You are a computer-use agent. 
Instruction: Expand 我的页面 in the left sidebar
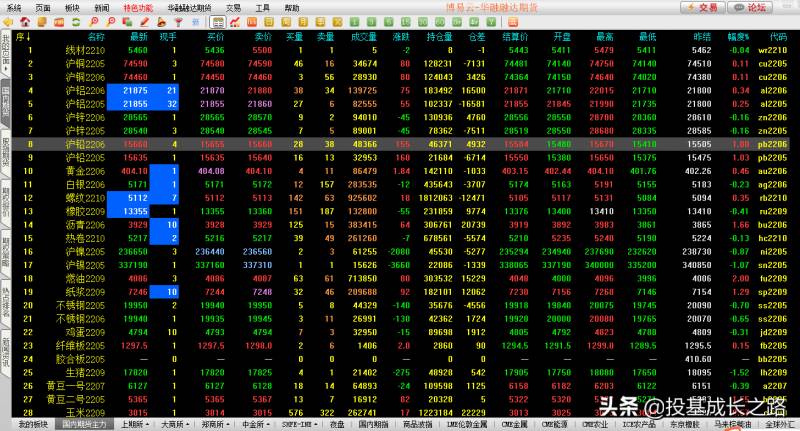click(x=5, y=54)
